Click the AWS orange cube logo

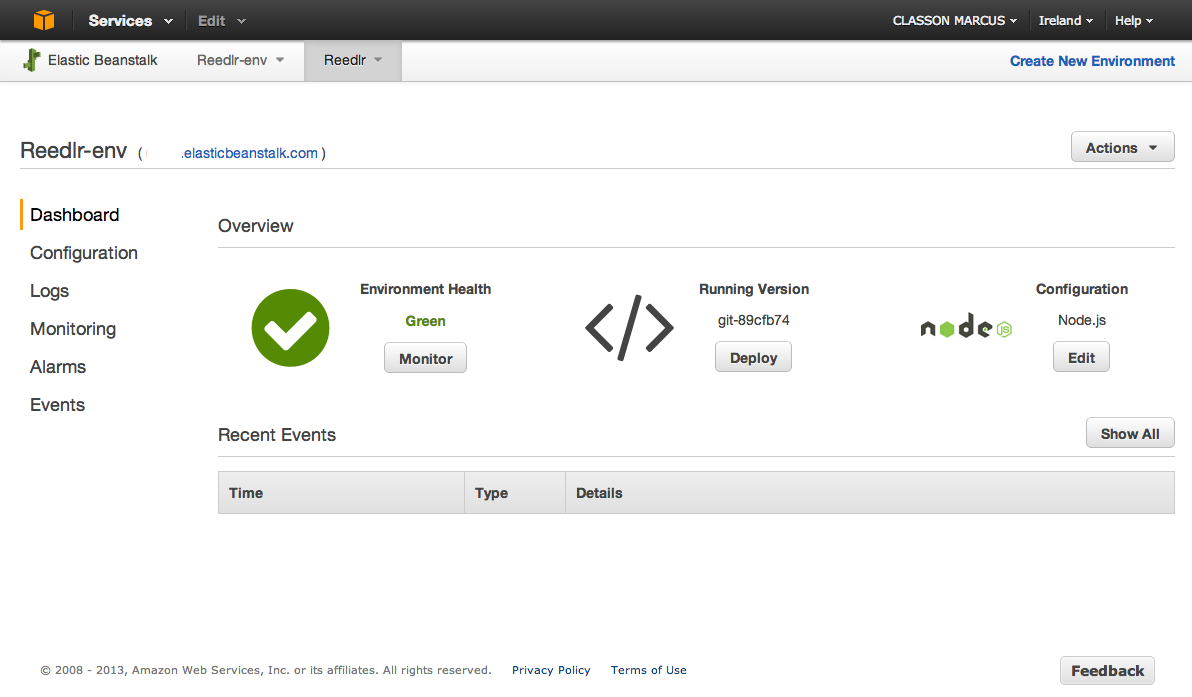tap(43, 20)
